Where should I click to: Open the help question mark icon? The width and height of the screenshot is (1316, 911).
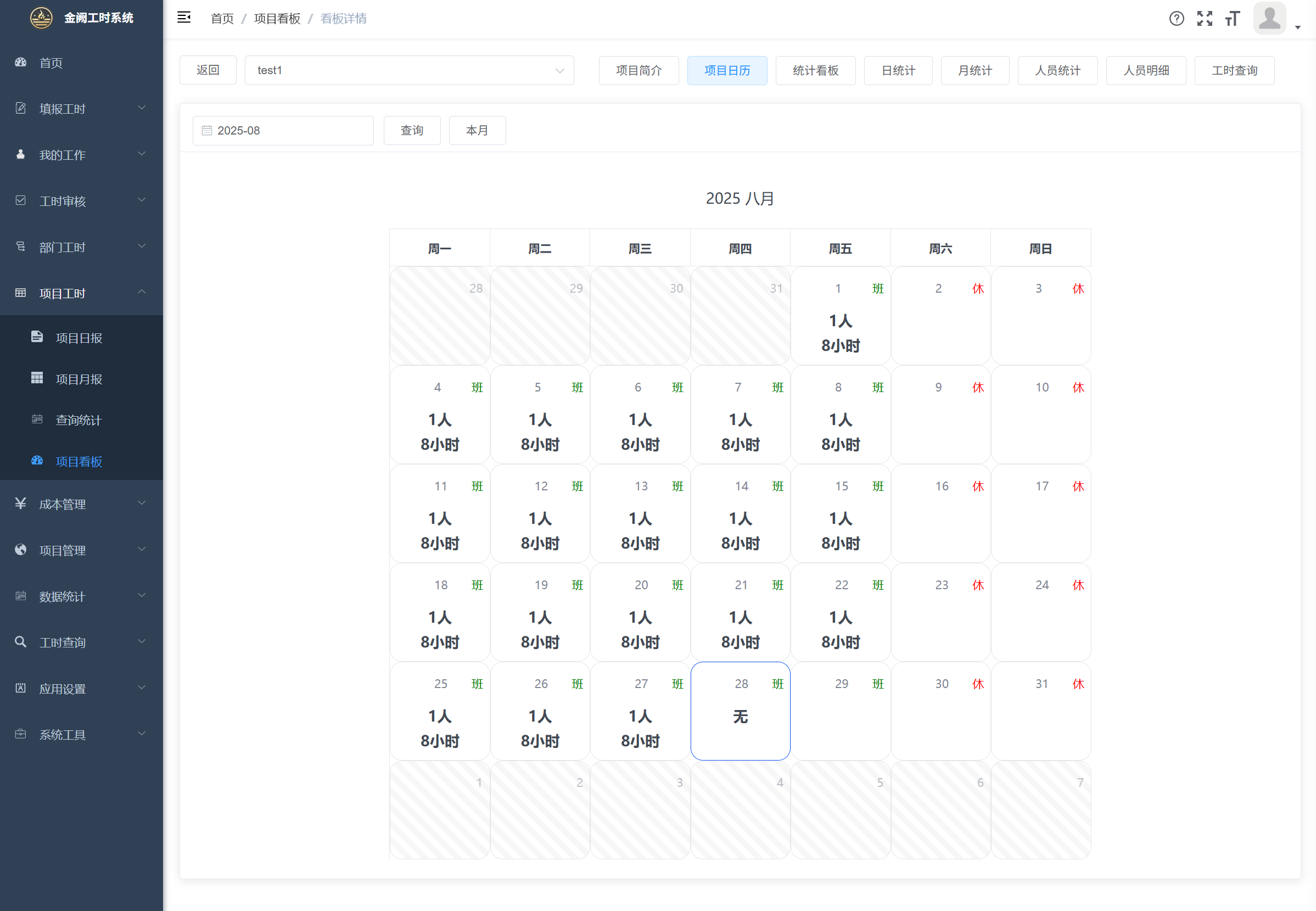point(1176,18)
